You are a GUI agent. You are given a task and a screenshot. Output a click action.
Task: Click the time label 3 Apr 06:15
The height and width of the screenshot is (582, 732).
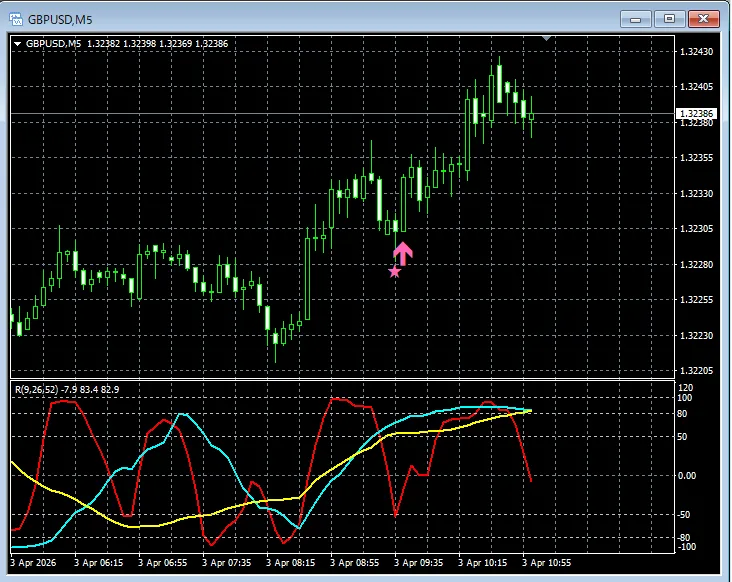99,563
